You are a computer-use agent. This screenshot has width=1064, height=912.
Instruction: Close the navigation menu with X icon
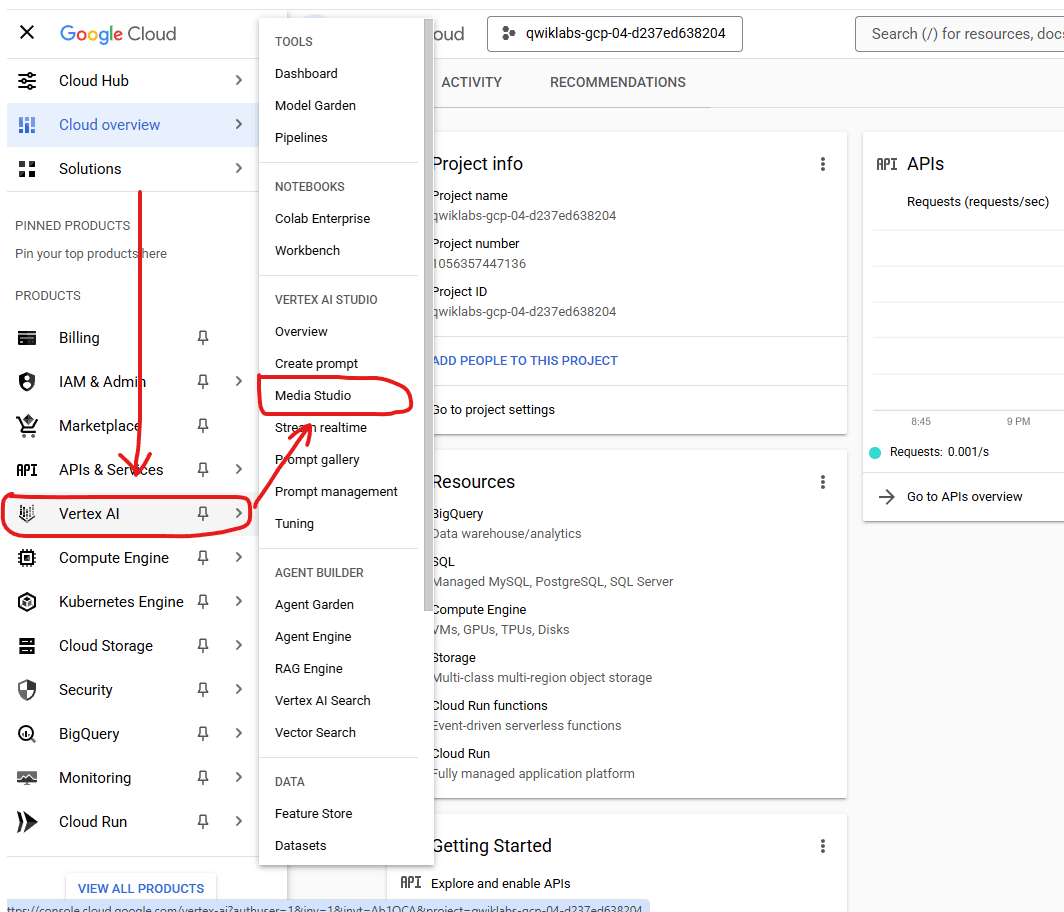[27, 33]
